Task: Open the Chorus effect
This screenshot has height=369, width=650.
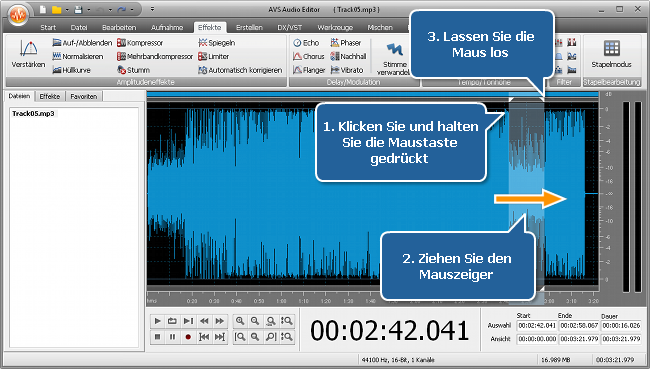Action: coord(309,56)
